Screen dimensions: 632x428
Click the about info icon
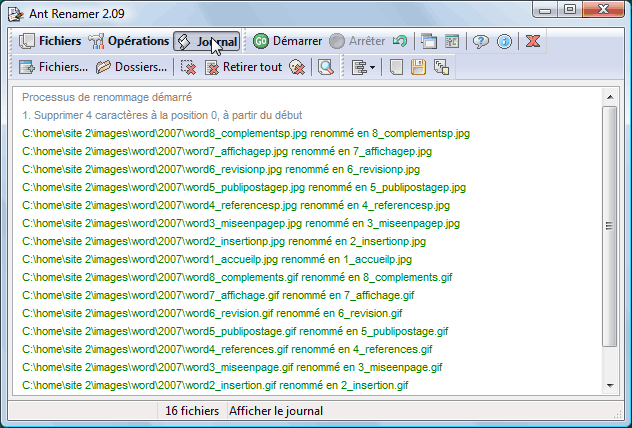pos(505,41)
